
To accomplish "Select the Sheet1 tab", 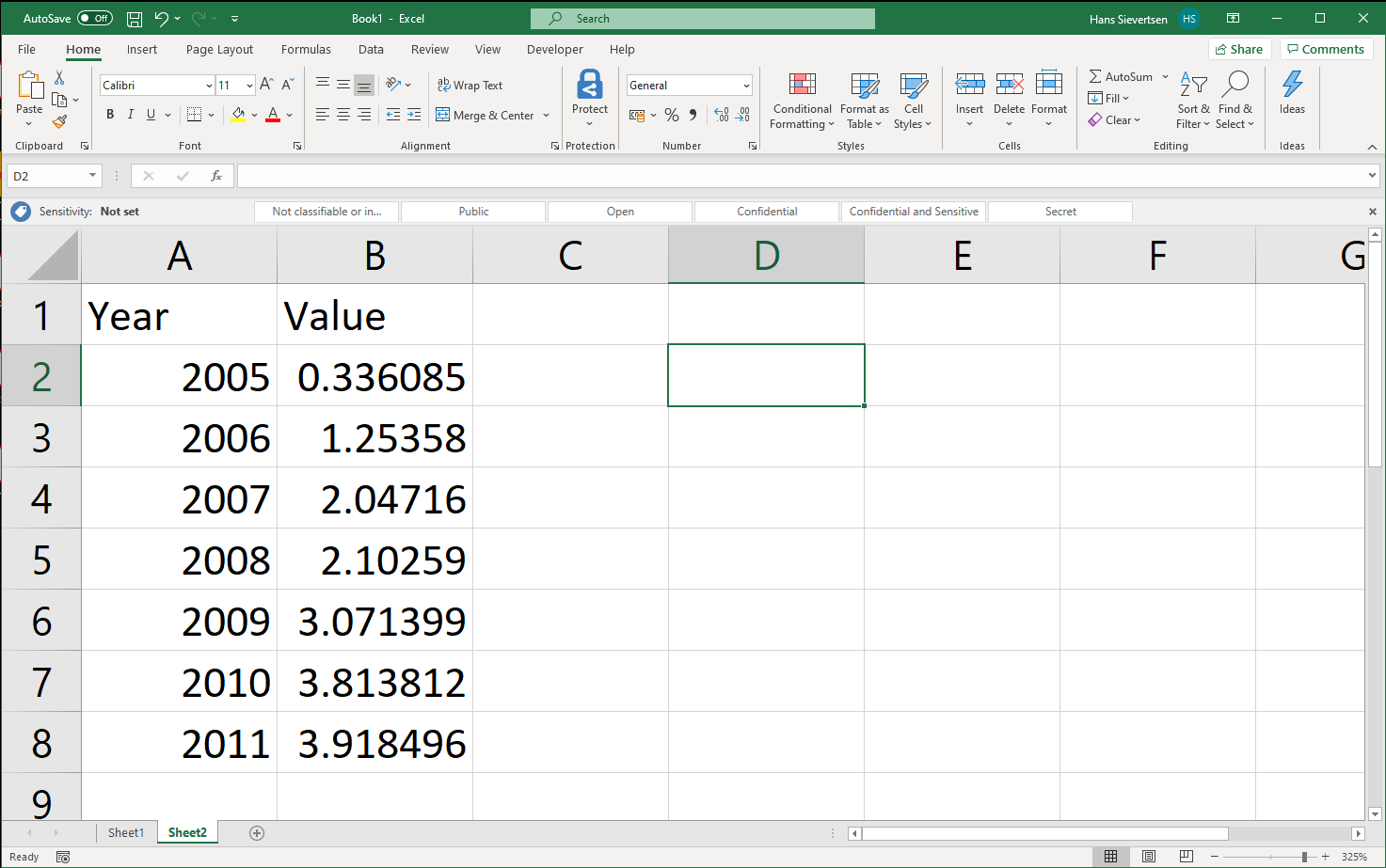I will tap(125, 833).
